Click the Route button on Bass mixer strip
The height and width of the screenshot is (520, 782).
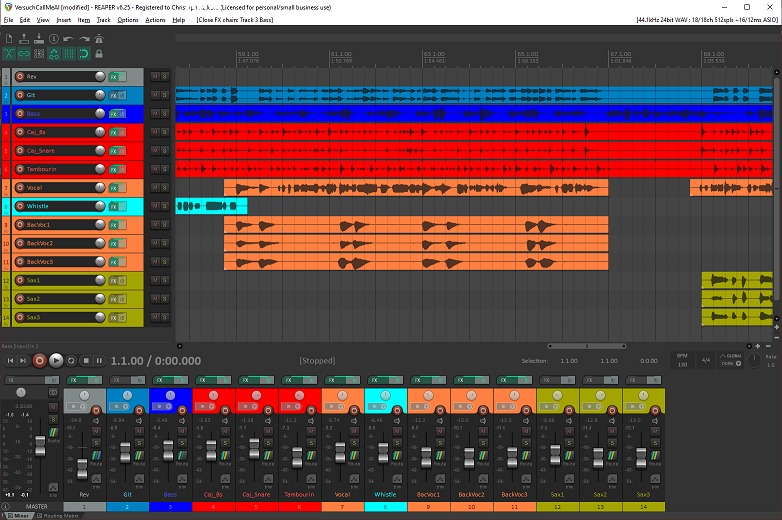tap(182, 457)
